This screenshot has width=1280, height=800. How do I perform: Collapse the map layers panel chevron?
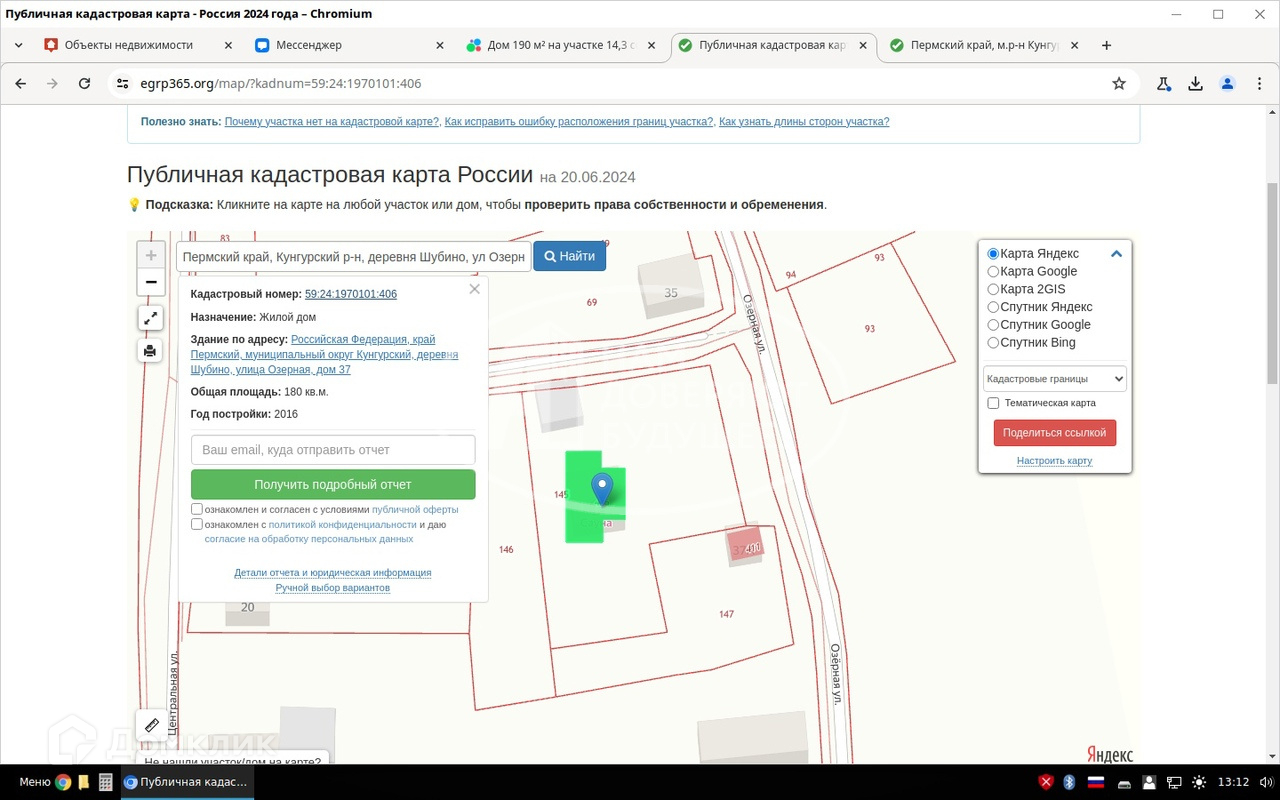point(1116,254)
